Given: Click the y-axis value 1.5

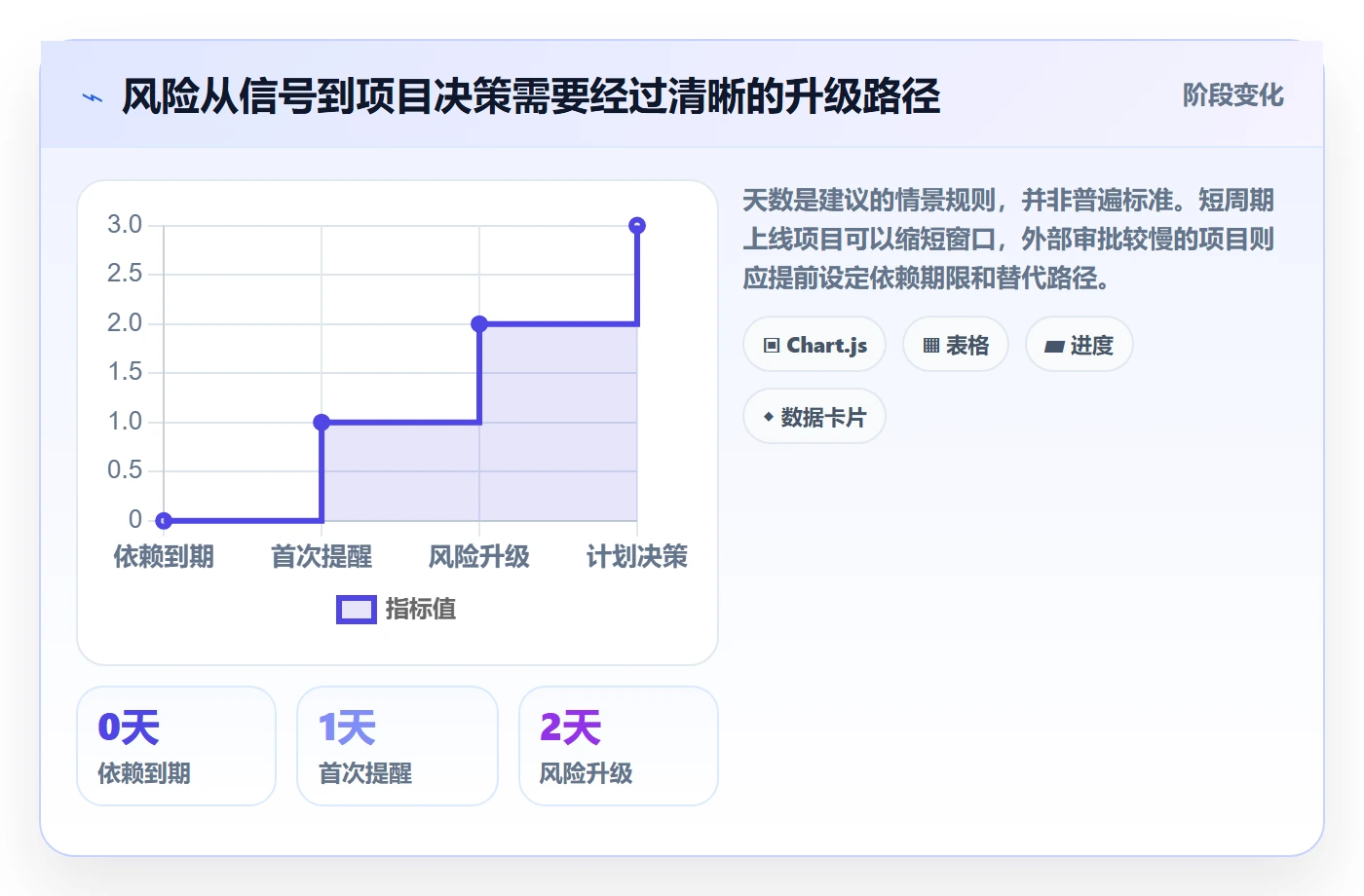Looking at the screenshot, I should [125, 372].
